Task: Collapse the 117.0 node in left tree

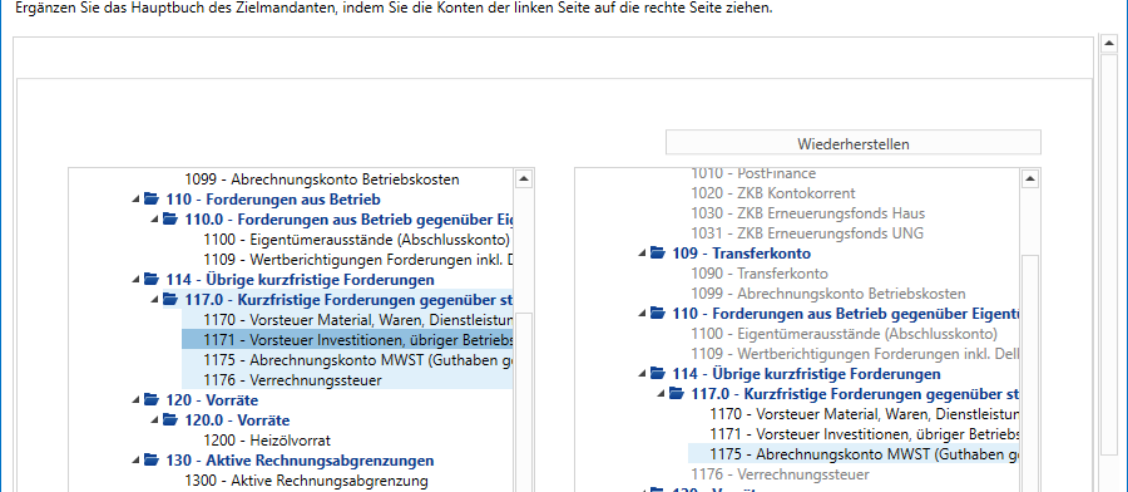Action: pos(155,300)
